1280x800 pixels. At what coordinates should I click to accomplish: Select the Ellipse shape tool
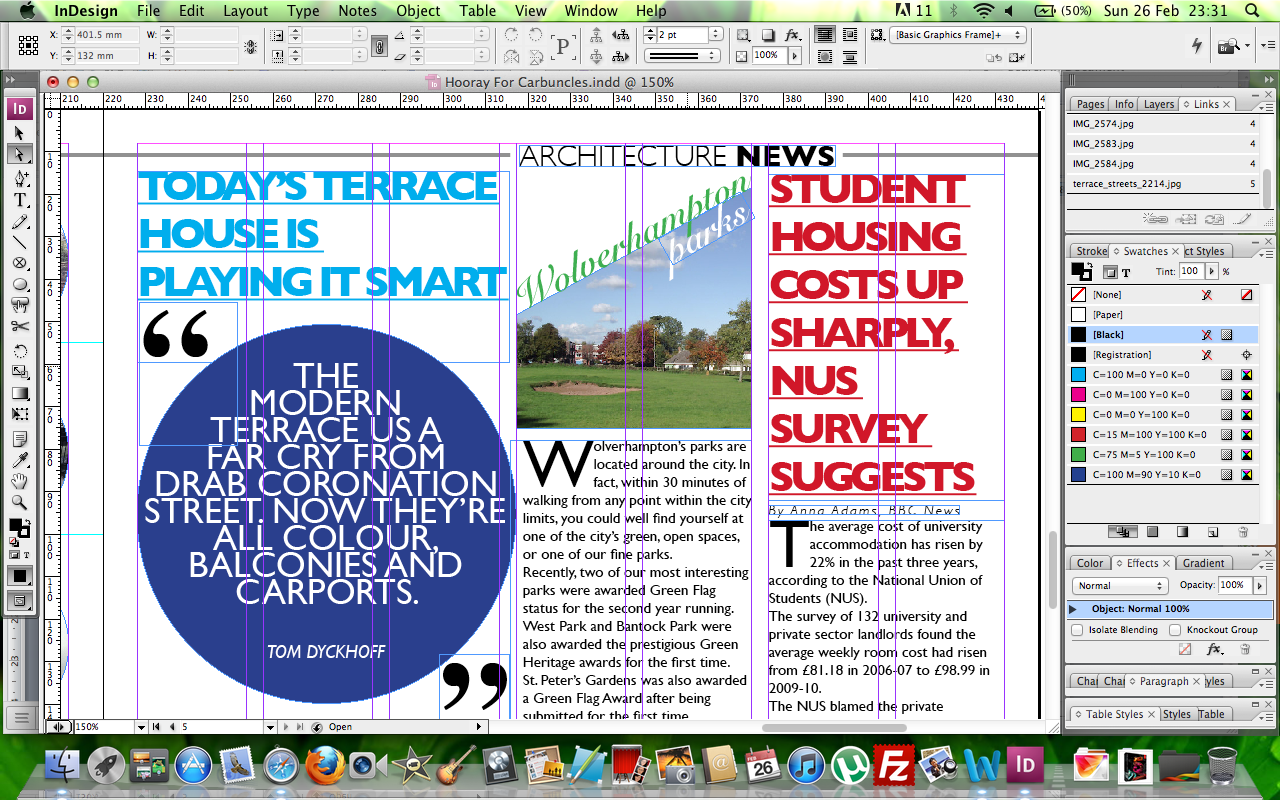click(19, 285)
